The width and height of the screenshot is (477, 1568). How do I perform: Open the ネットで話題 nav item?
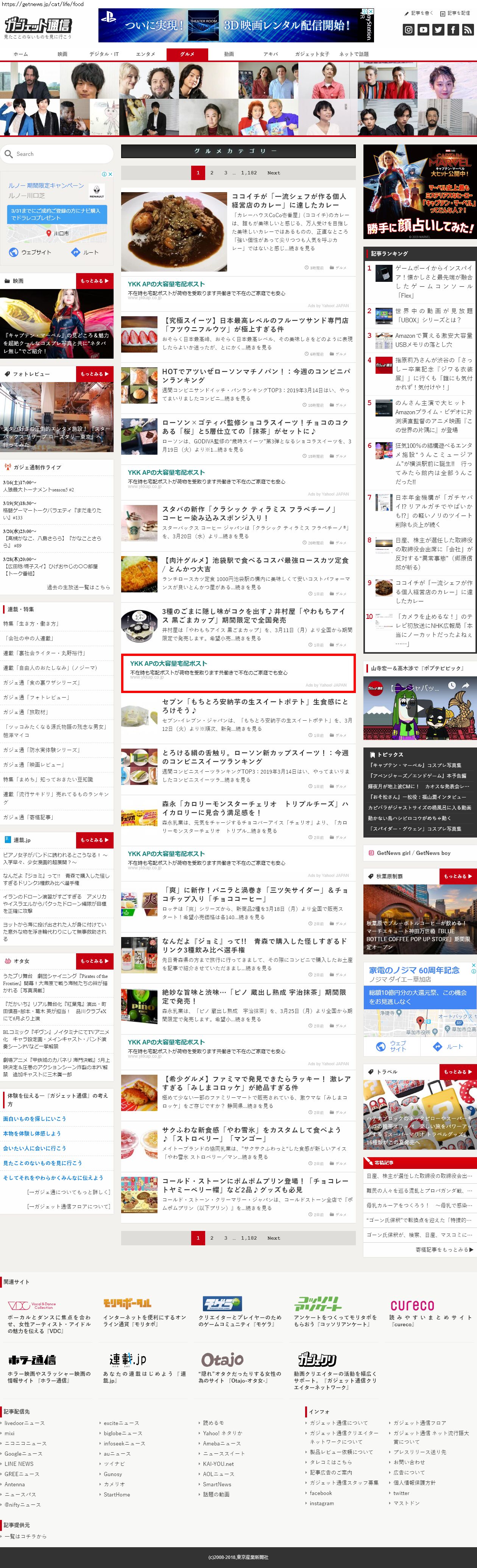tap(354, 54)
